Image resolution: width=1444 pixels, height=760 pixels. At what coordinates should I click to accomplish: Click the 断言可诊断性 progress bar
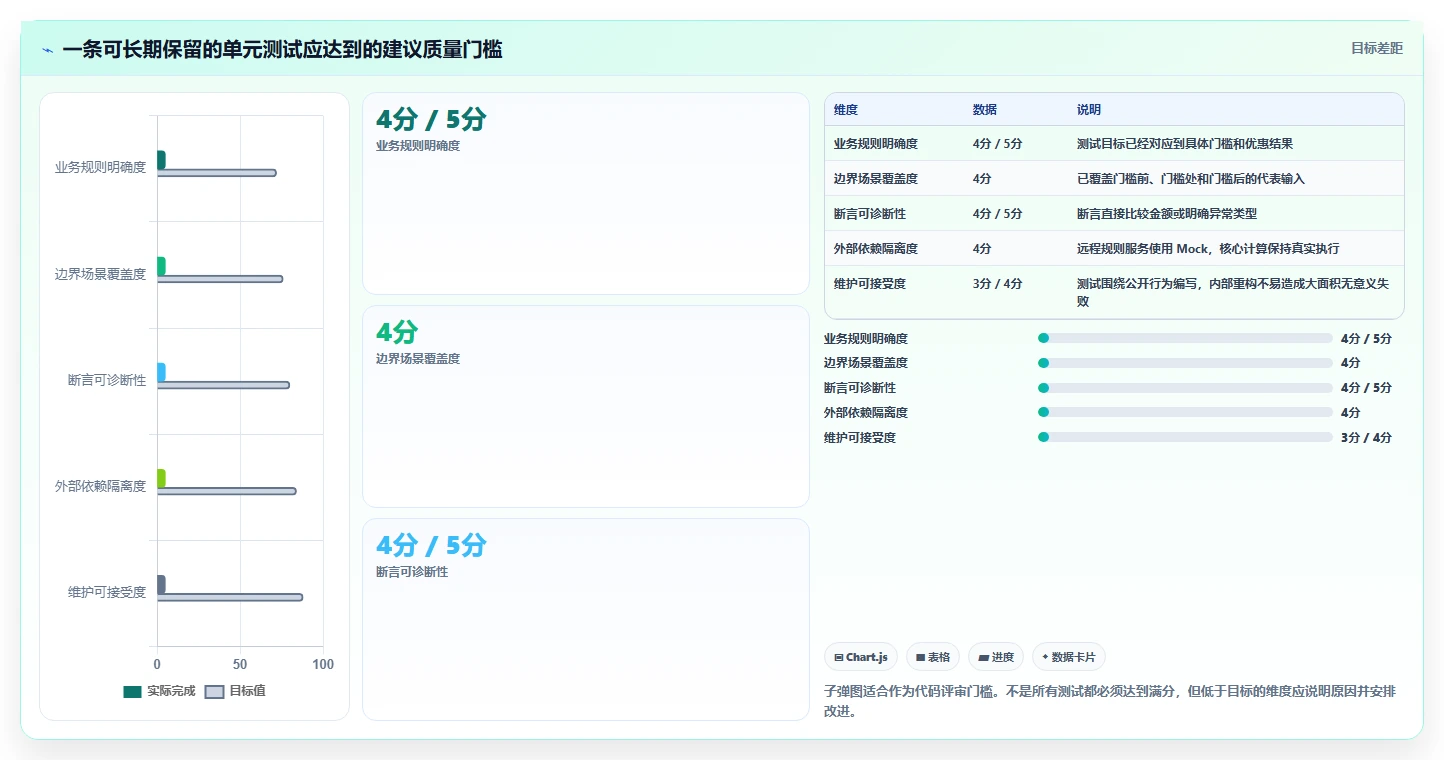[x=1185, y=388]
